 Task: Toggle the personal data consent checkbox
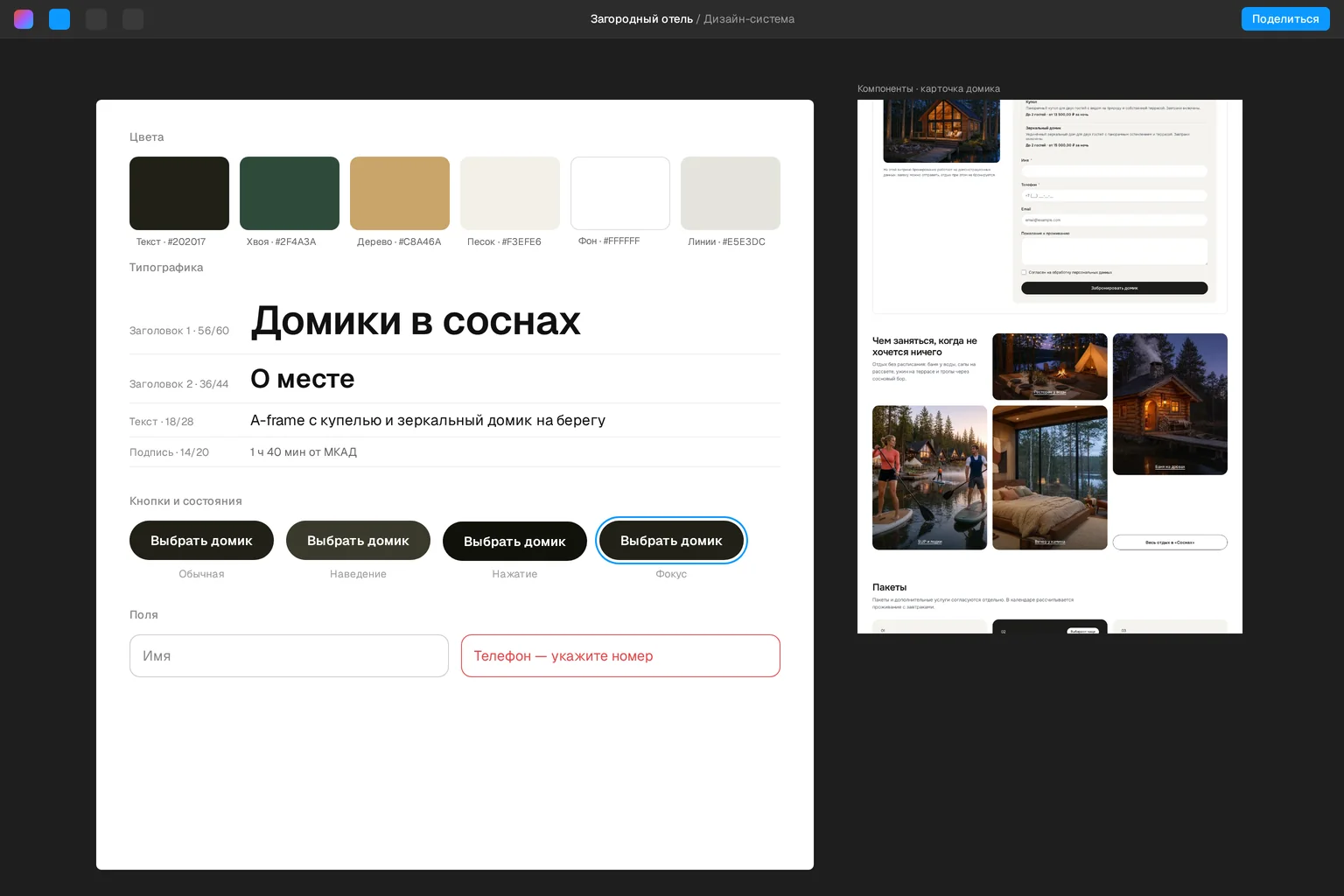(1024, 272)
